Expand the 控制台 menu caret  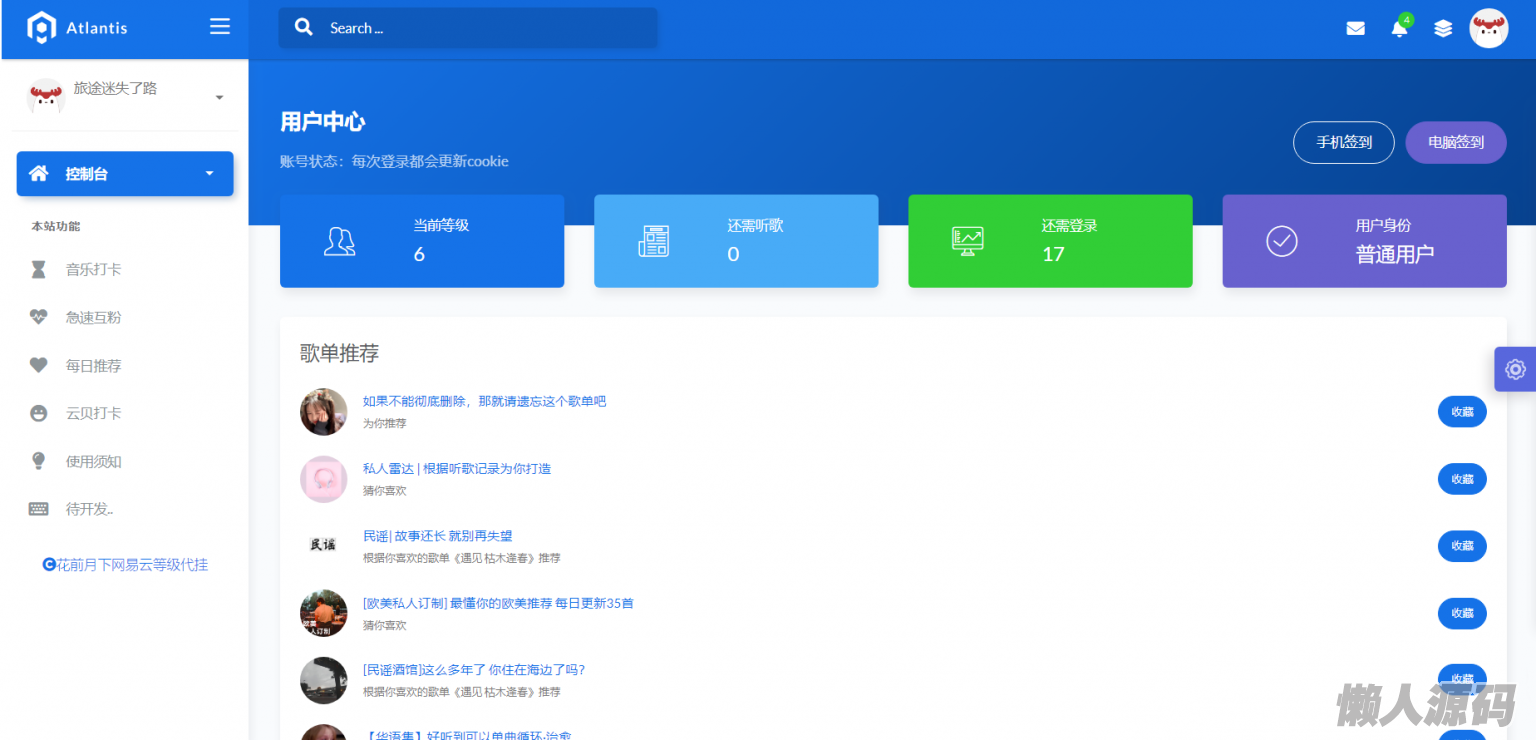[209, 174]
